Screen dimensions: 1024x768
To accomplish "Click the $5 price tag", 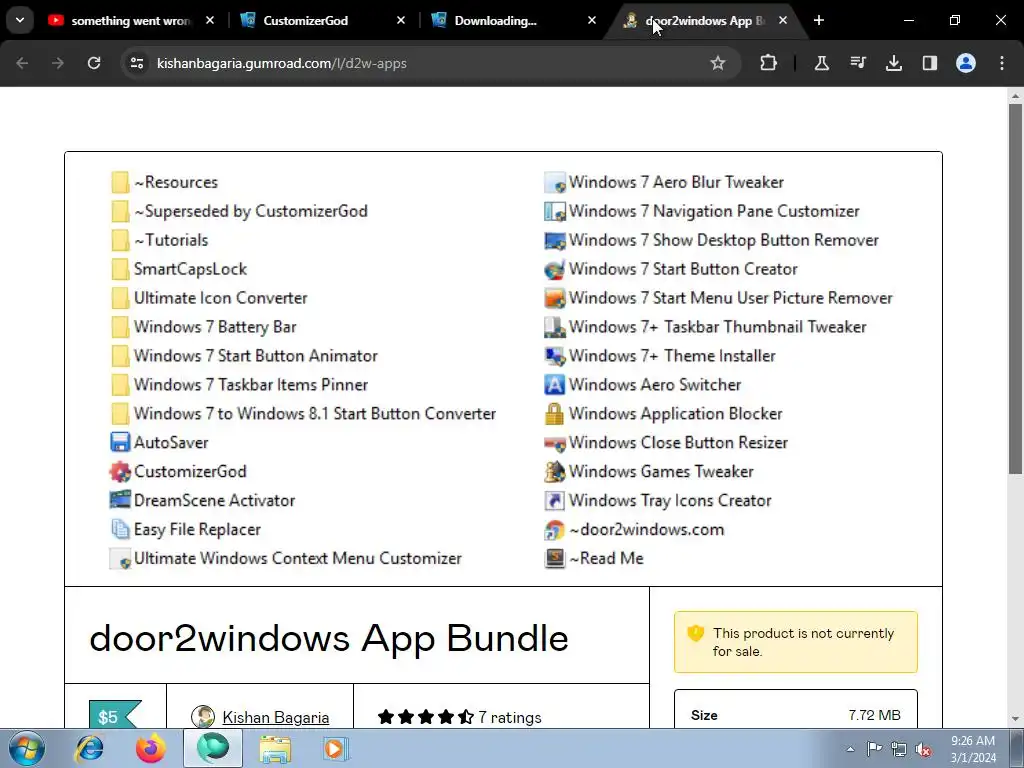I will [114, 716].
